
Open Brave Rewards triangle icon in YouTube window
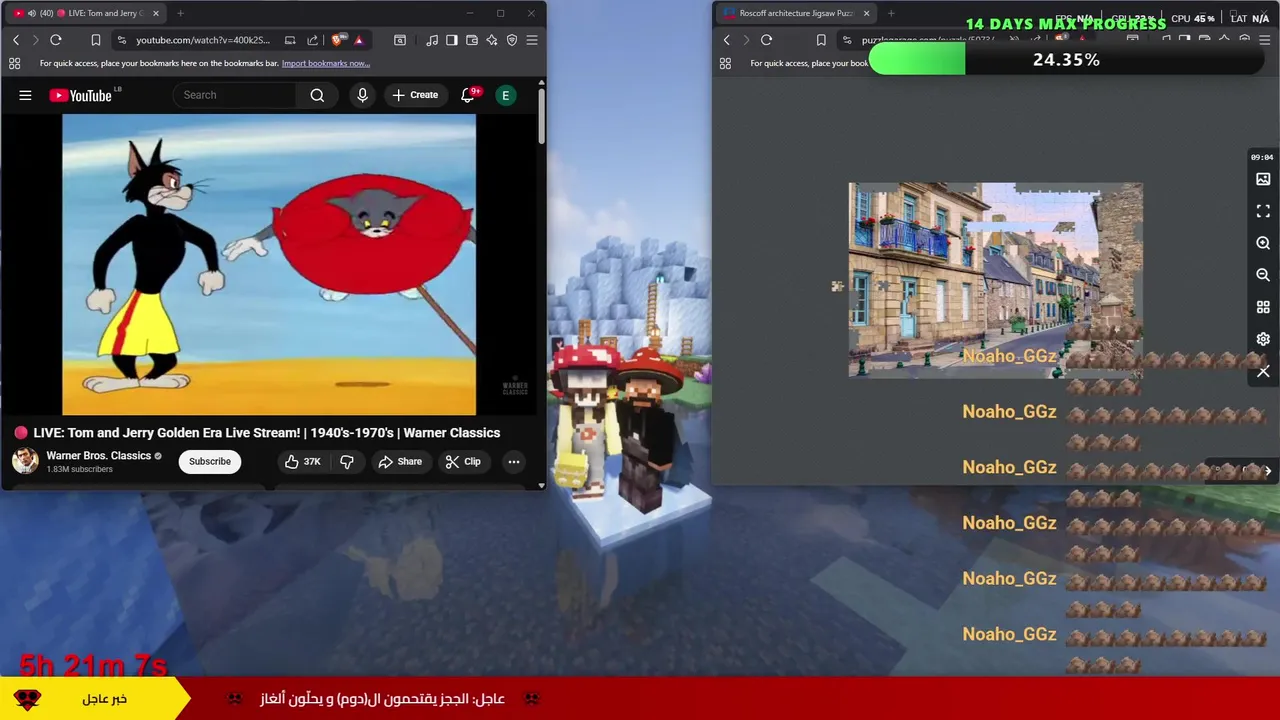coord(358,40)
